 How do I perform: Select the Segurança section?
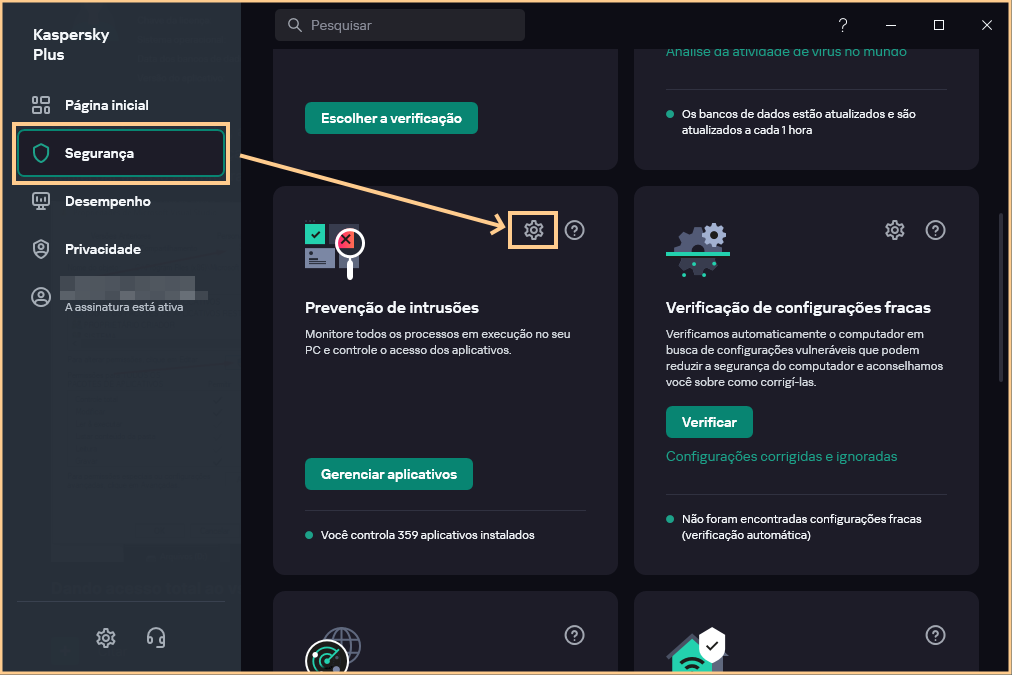121,153
